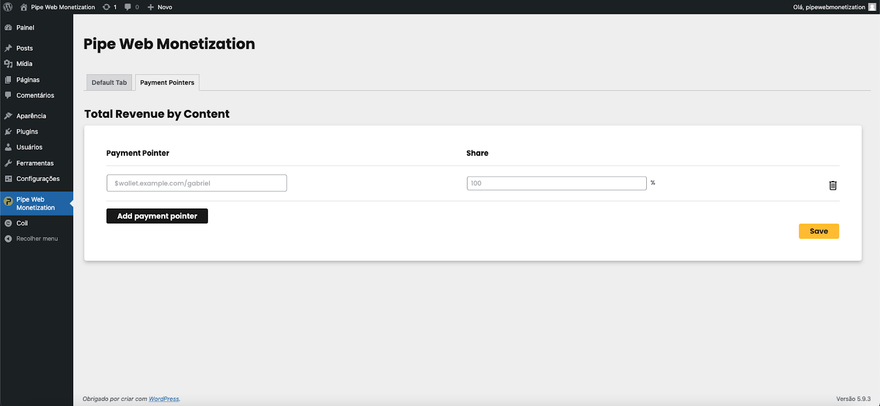Open Configurações in the sidebar
Image resolution: width=880 pixels, height=406 pixels.
point(37,178)
